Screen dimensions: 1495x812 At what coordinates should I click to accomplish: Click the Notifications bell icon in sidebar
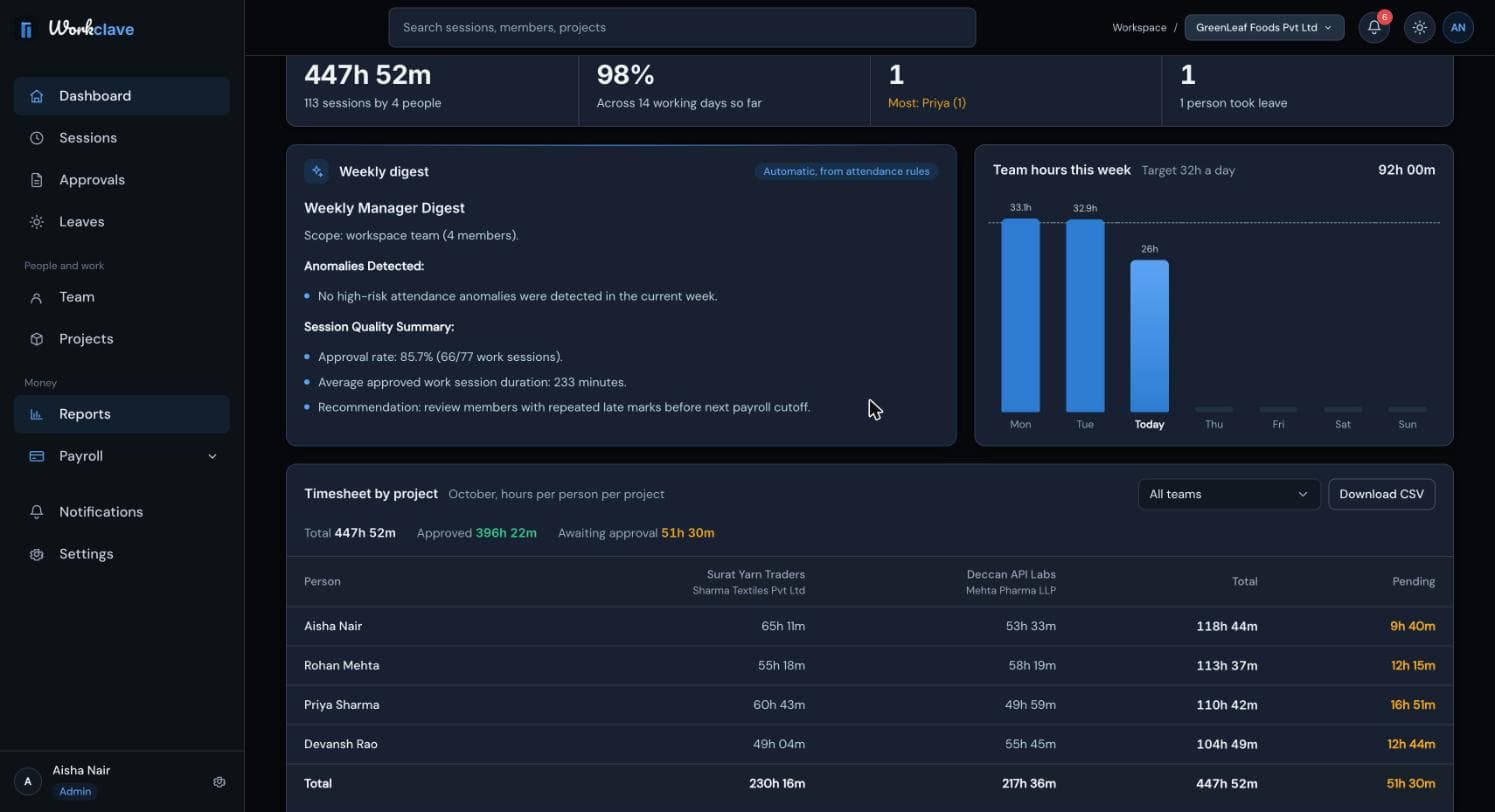coord(37,512)
